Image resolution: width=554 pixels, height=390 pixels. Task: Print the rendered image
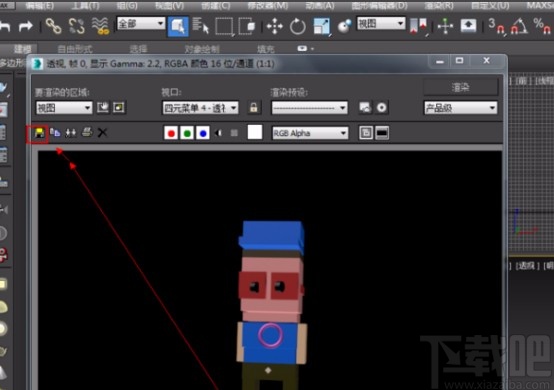pos(87,132)
